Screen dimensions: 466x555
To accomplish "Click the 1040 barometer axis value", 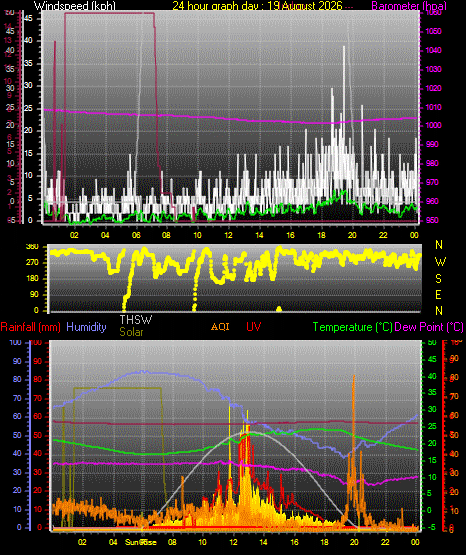I will click(x=433, y=50).
